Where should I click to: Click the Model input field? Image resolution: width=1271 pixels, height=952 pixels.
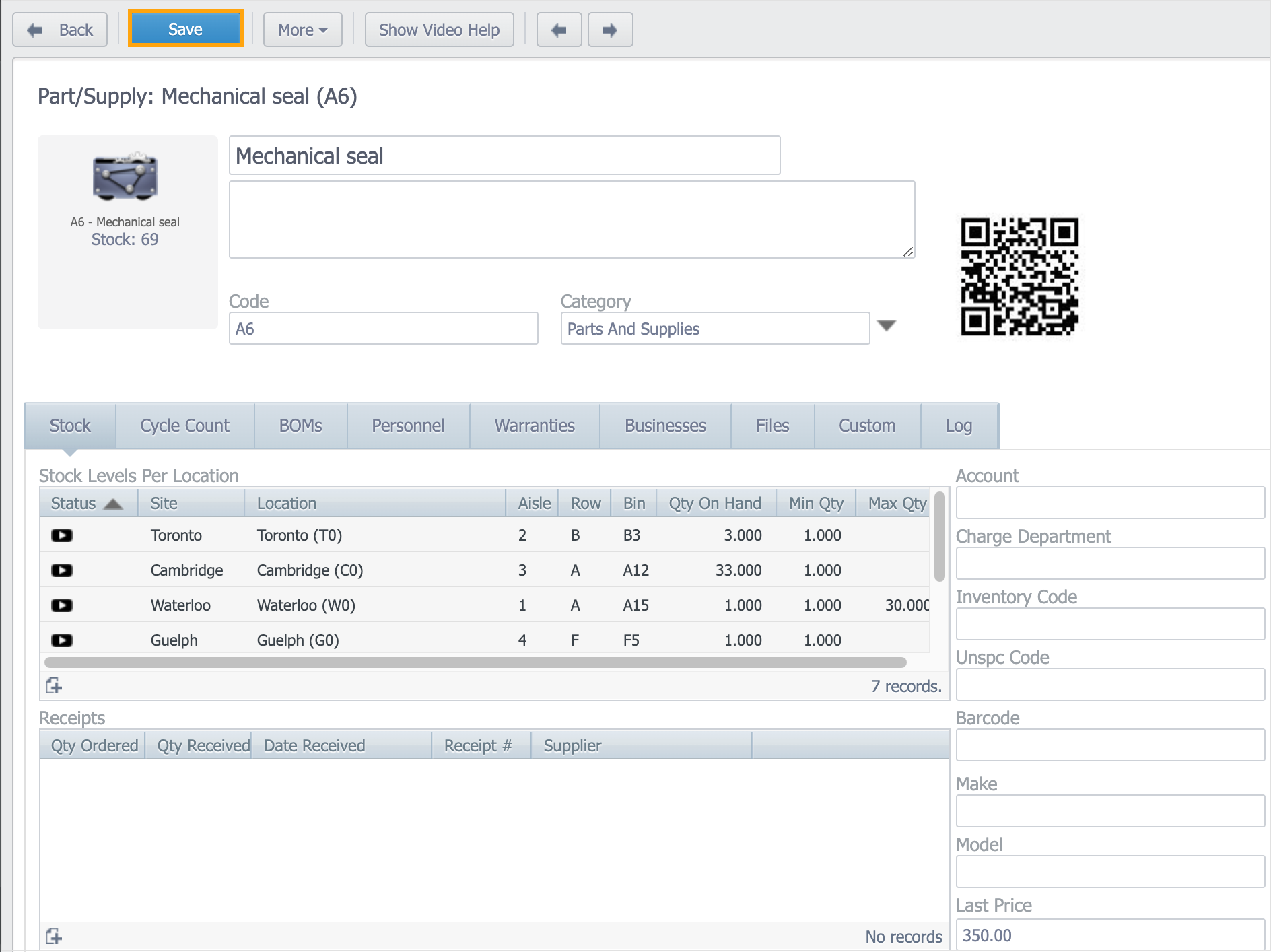[1110, 872]
